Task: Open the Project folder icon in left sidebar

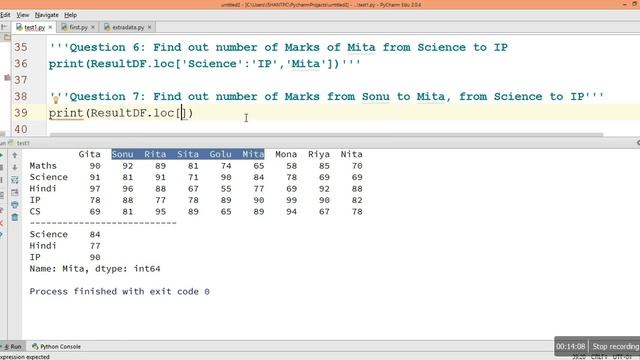Action: (7, 38)
